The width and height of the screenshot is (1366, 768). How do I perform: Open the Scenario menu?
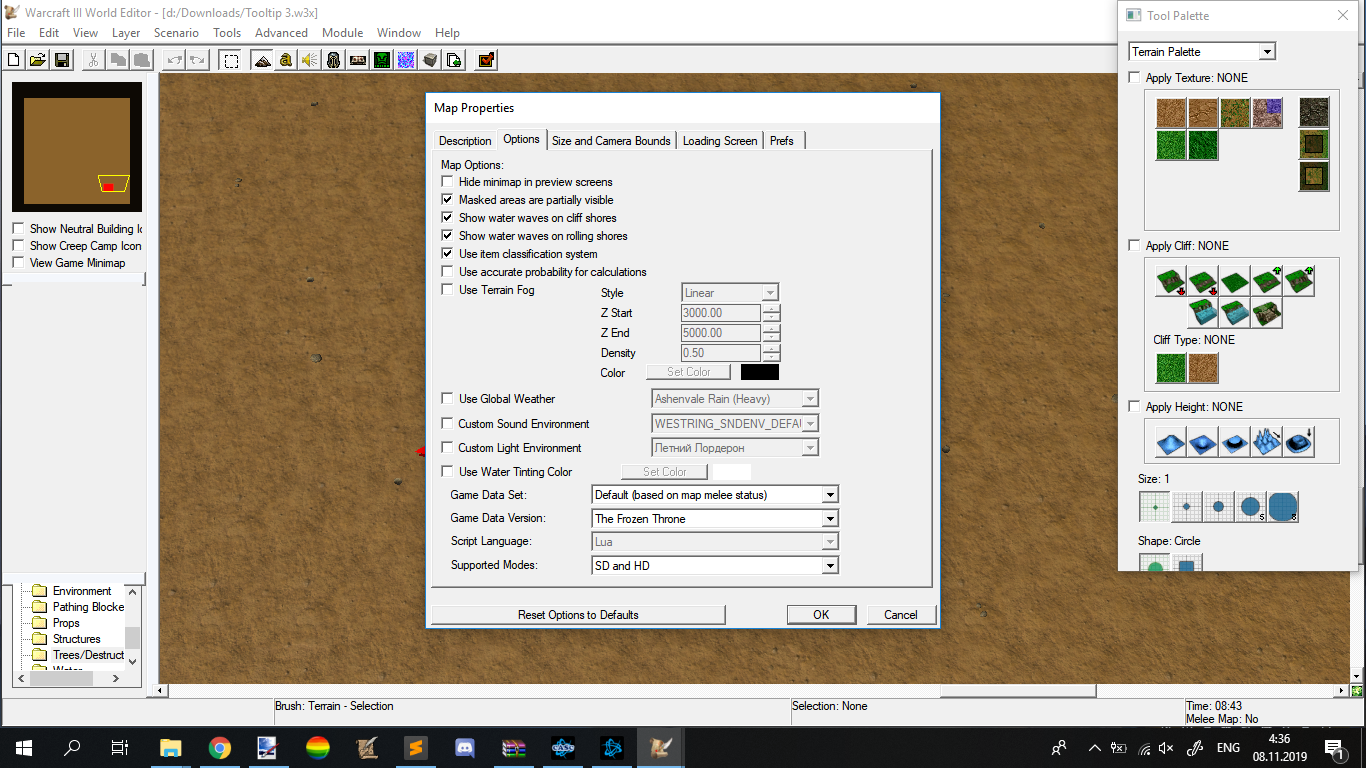click(x=176, y=33)
